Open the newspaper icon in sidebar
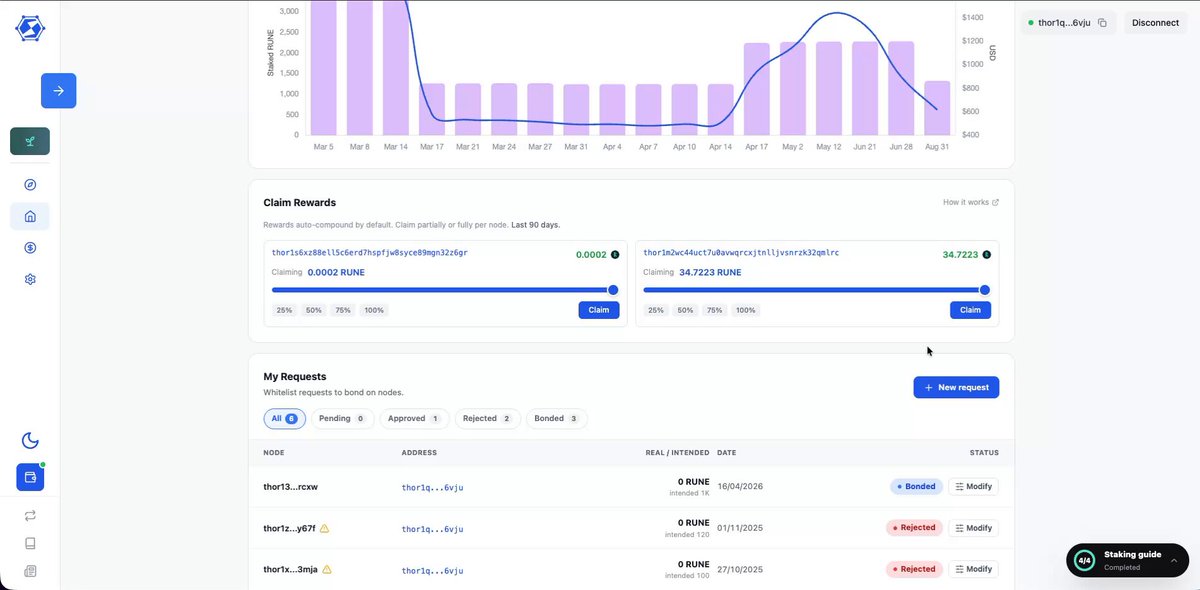The image size is (1200, 590). [30, 571]
